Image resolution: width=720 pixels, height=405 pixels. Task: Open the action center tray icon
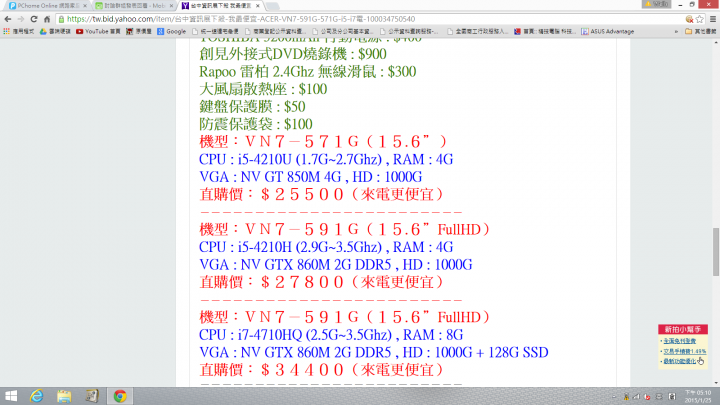[x=659, y=396]
